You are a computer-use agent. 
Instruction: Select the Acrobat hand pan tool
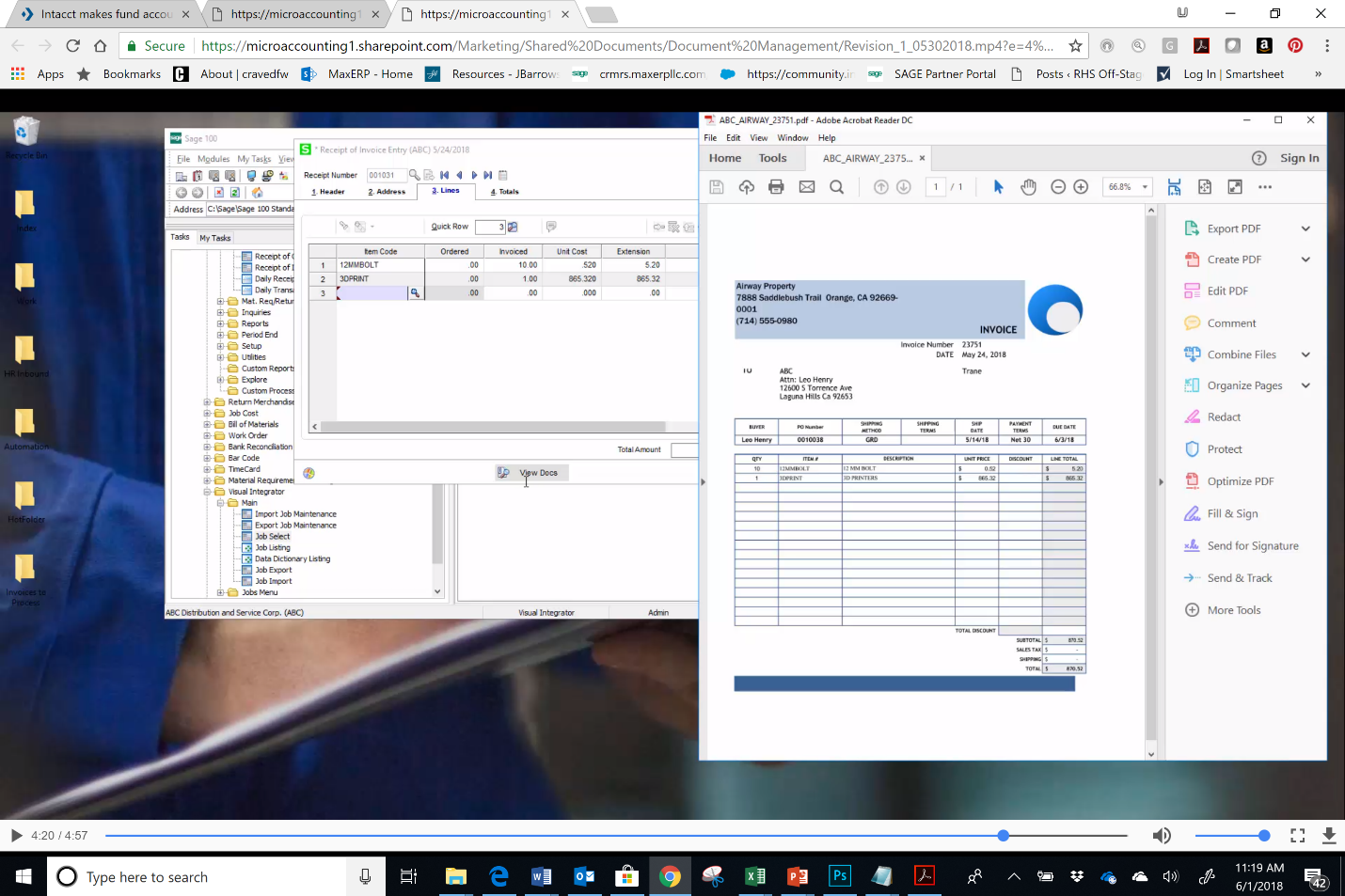[x=1029, y=187]
